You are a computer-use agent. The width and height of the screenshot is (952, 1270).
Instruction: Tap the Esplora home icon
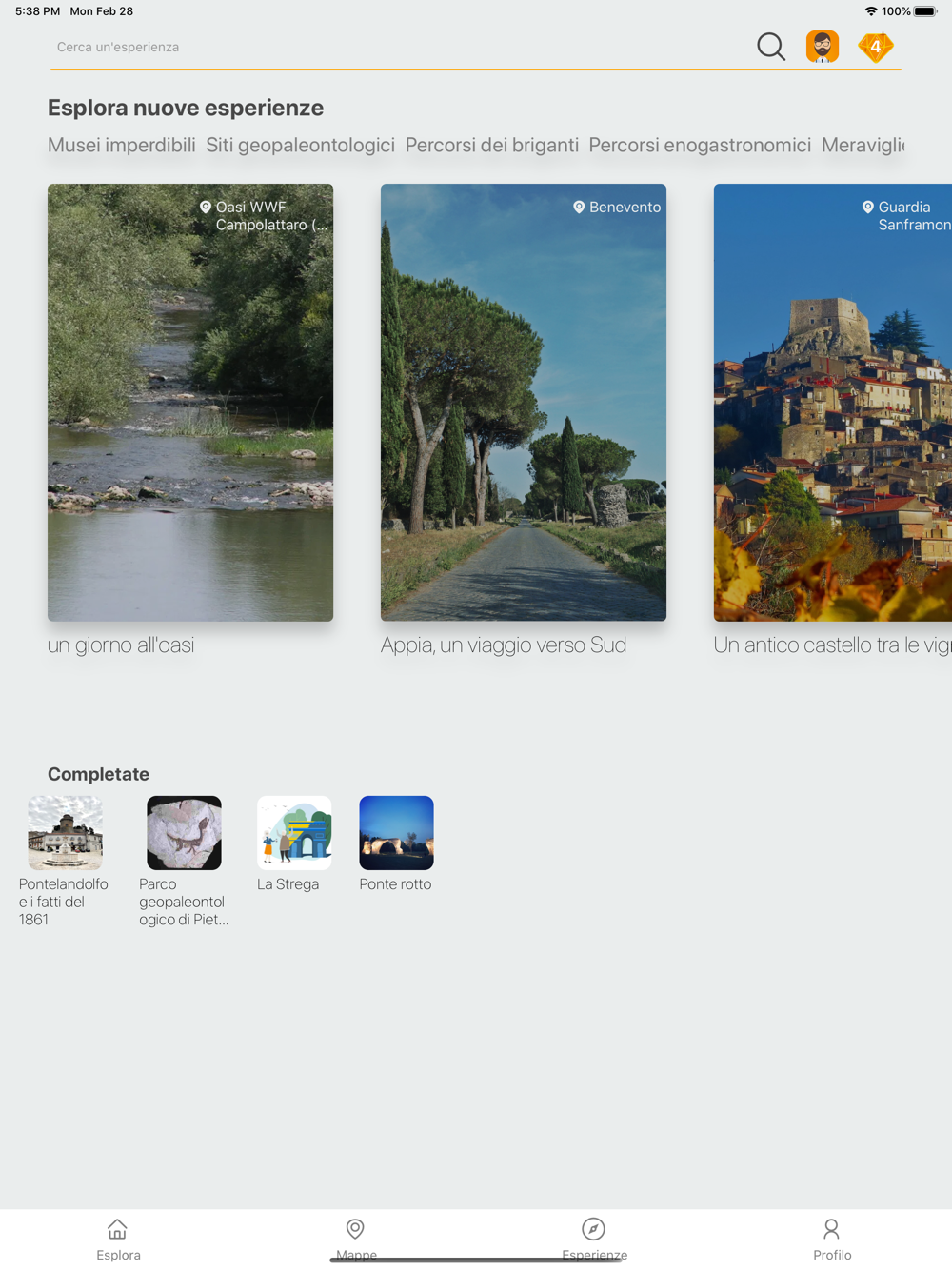point(117,1229)
